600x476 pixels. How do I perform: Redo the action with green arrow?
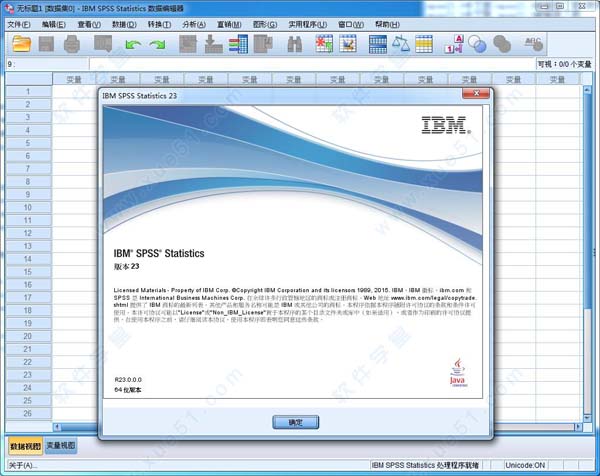click(x=157, y=44)
